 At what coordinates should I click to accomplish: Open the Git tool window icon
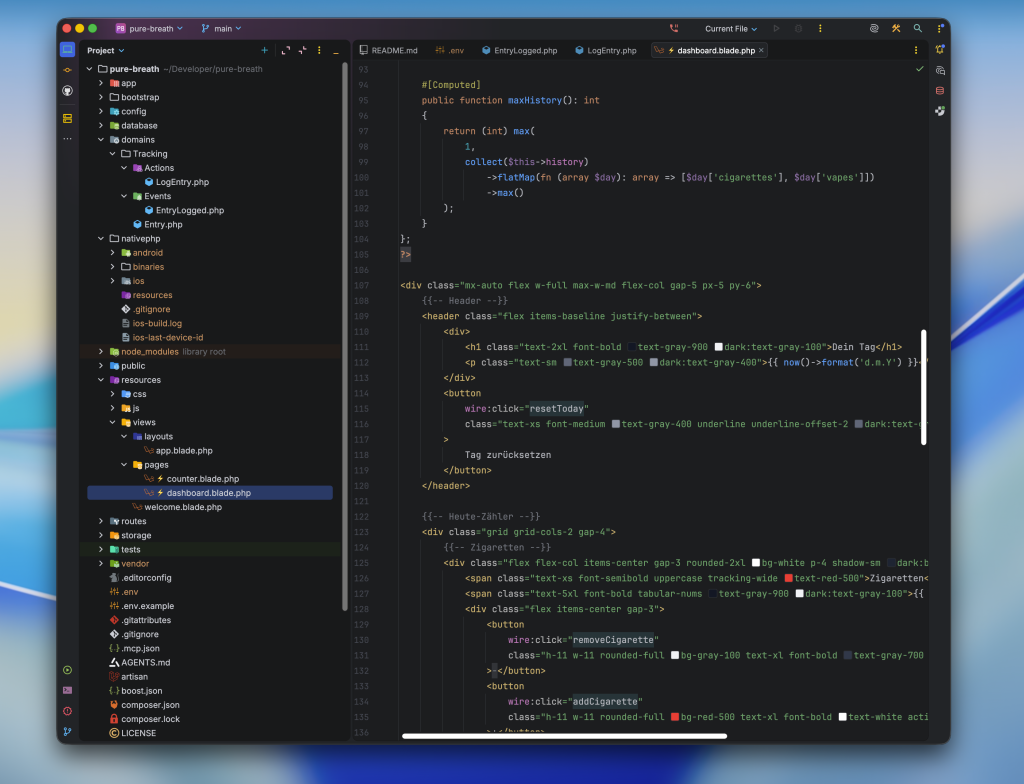coord(67,732)
